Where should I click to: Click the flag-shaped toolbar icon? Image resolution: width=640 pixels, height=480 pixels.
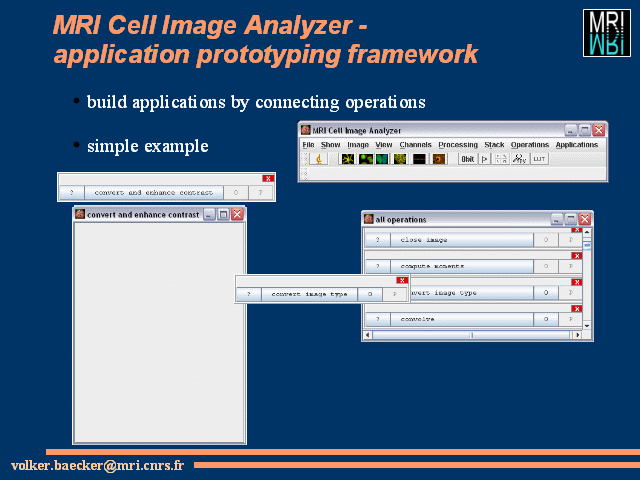(484, 159)
